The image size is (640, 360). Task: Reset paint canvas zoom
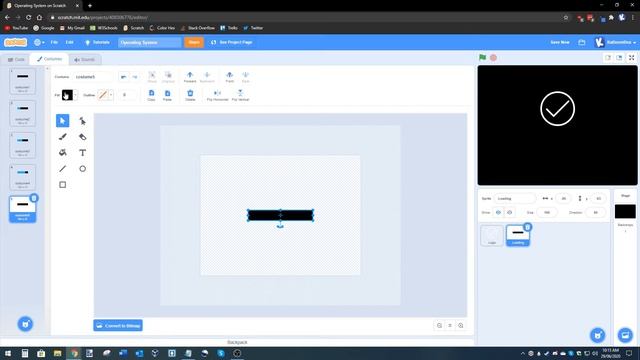[450, 325]
